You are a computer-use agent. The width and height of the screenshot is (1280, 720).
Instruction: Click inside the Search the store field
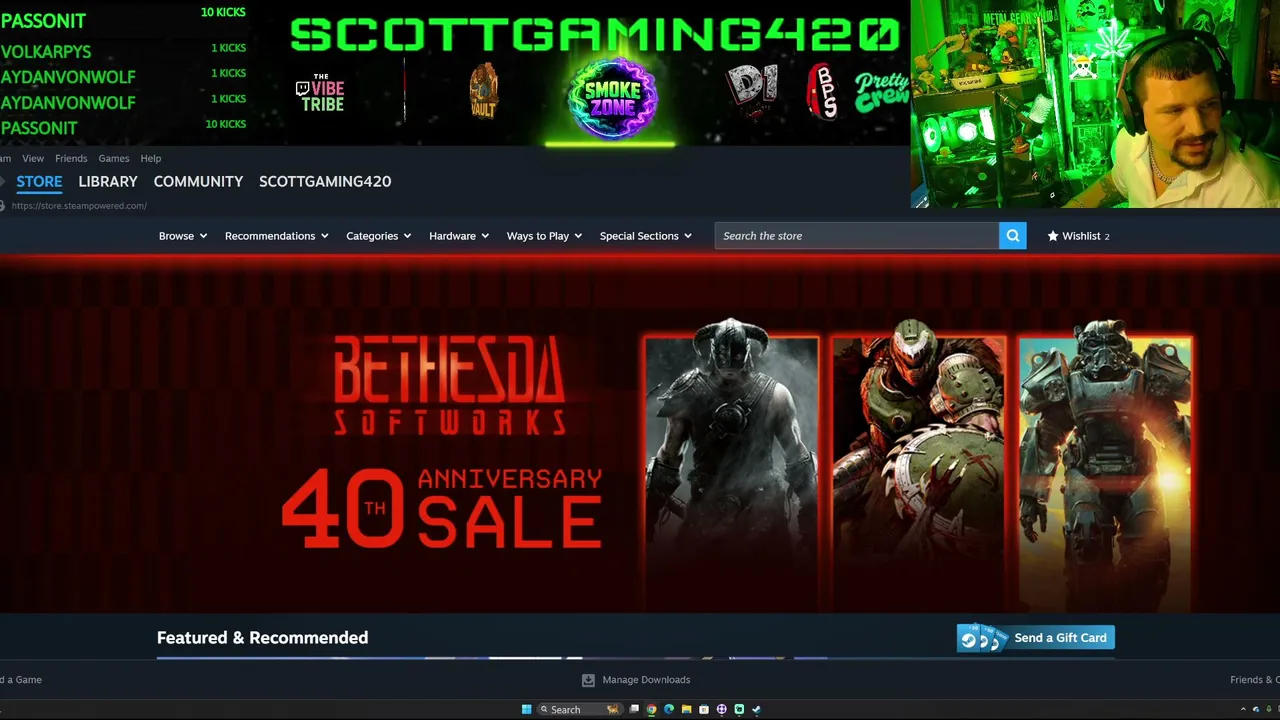point(856,236)
